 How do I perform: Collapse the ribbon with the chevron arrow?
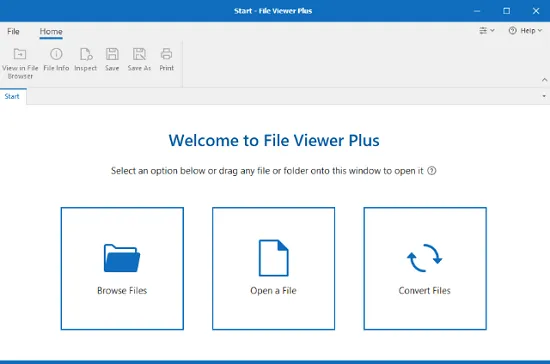coord(544,80)
